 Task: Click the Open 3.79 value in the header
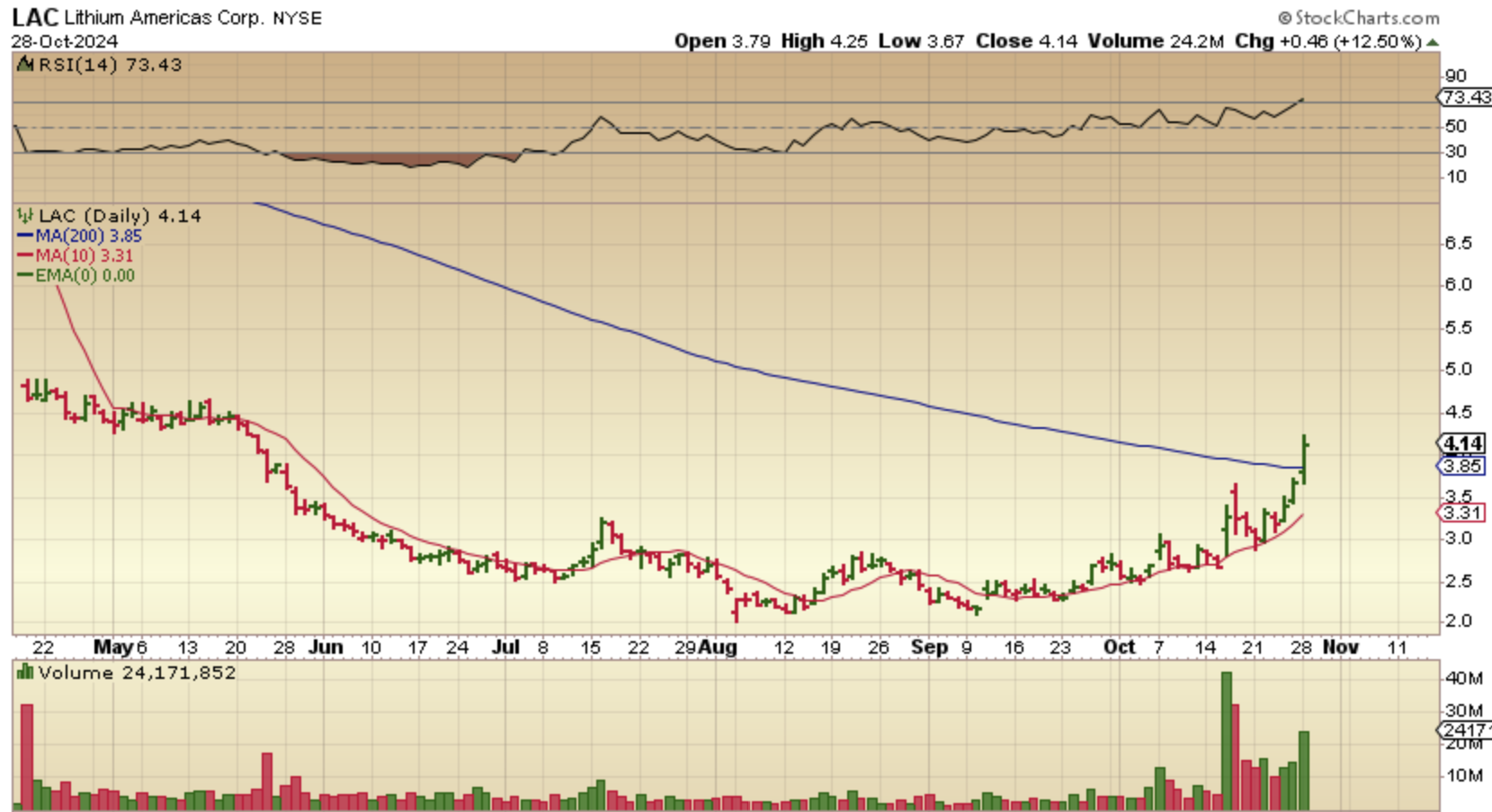722,41
